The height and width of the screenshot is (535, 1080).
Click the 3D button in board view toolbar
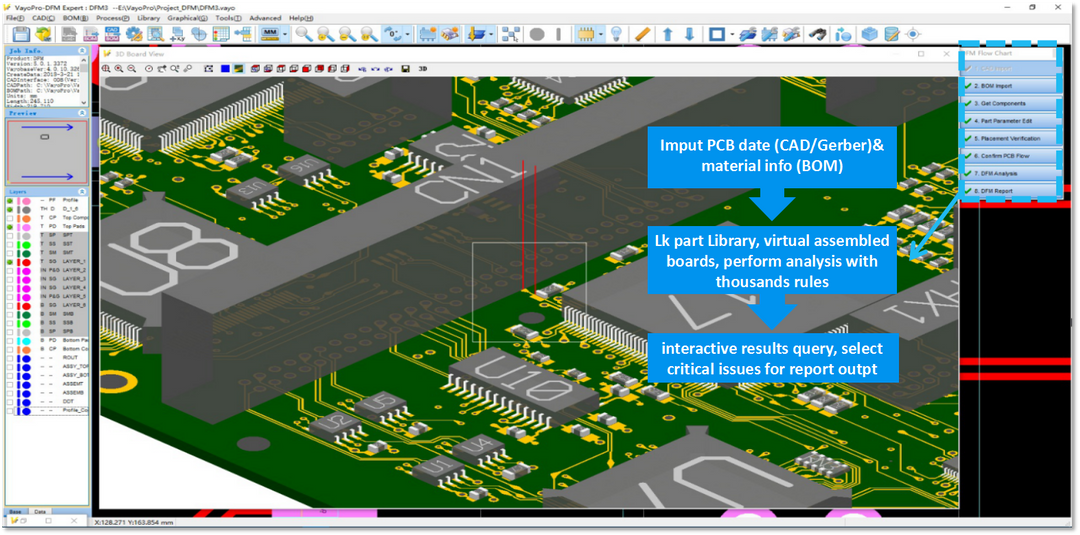(x=423, y=69)
